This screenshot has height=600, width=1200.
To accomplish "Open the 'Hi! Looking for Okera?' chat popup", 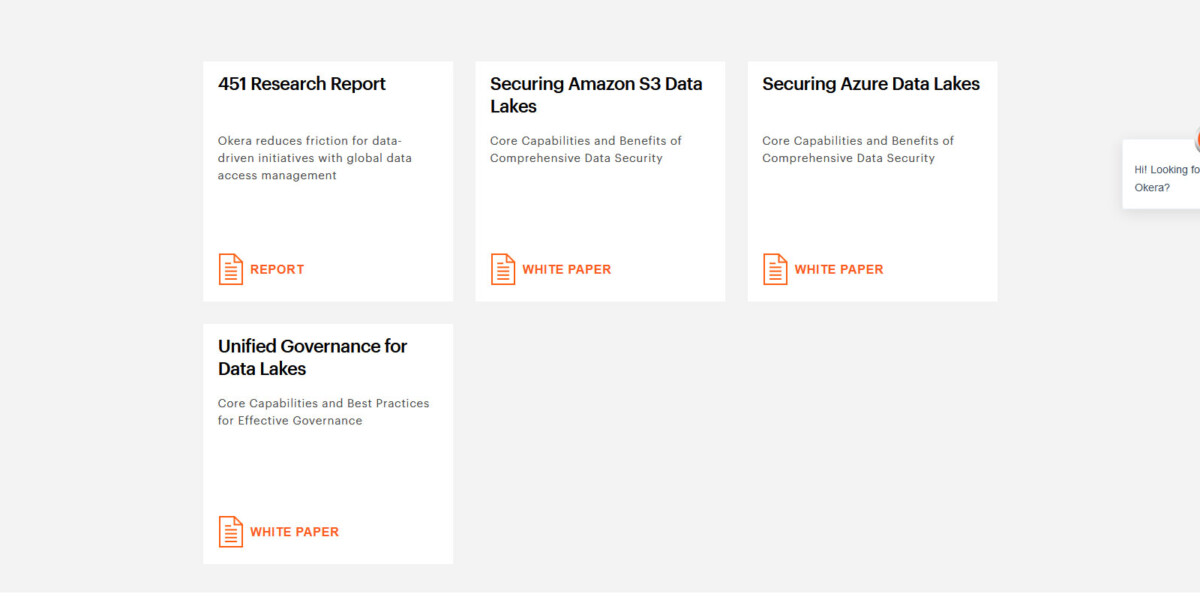I will [x=1166, y=178].
